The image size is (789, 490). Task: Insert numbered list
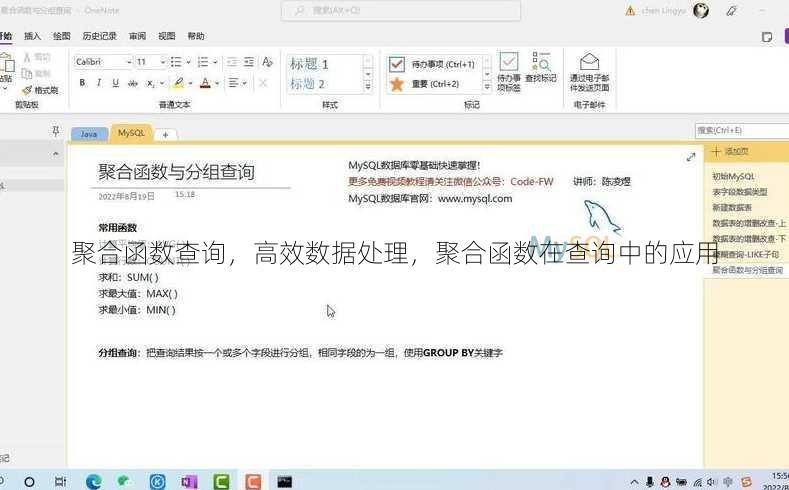[203, 62]
